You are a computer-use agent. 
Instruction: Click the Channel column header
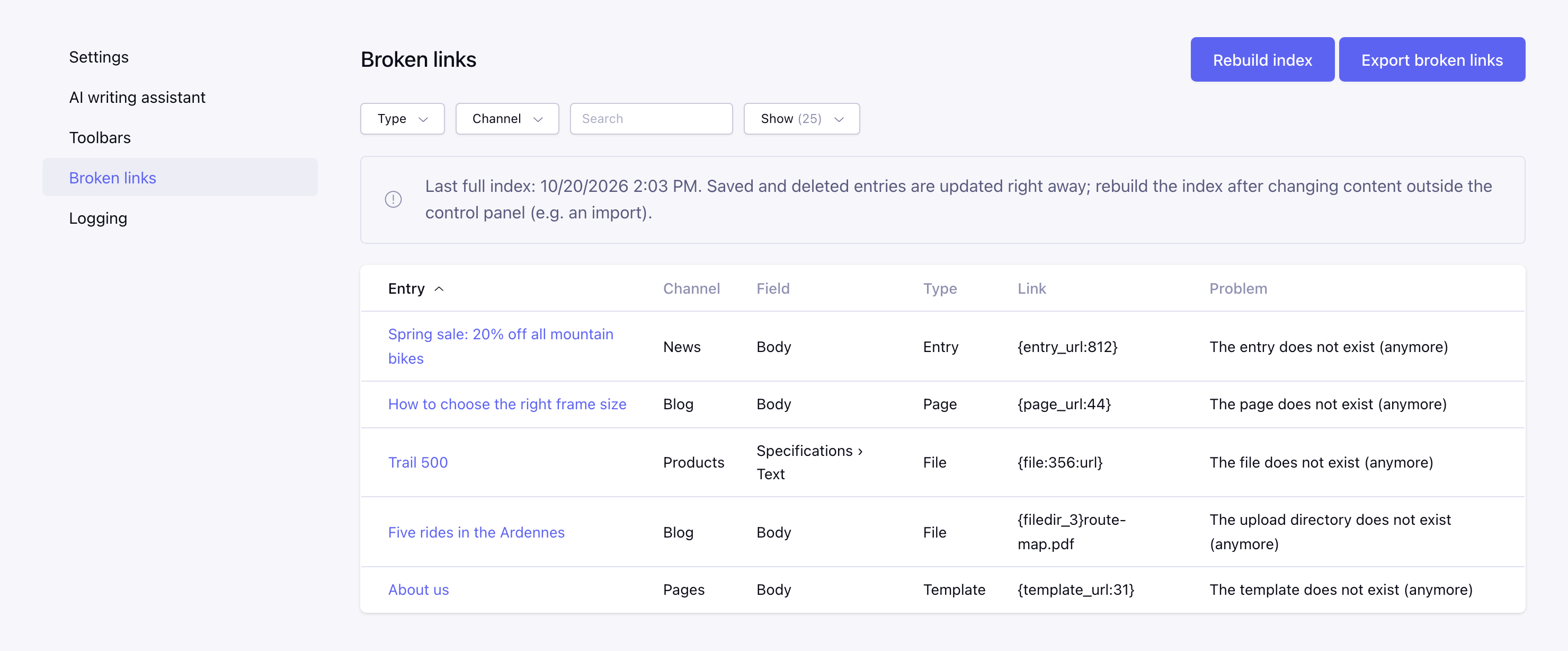[x=691, y=289]
